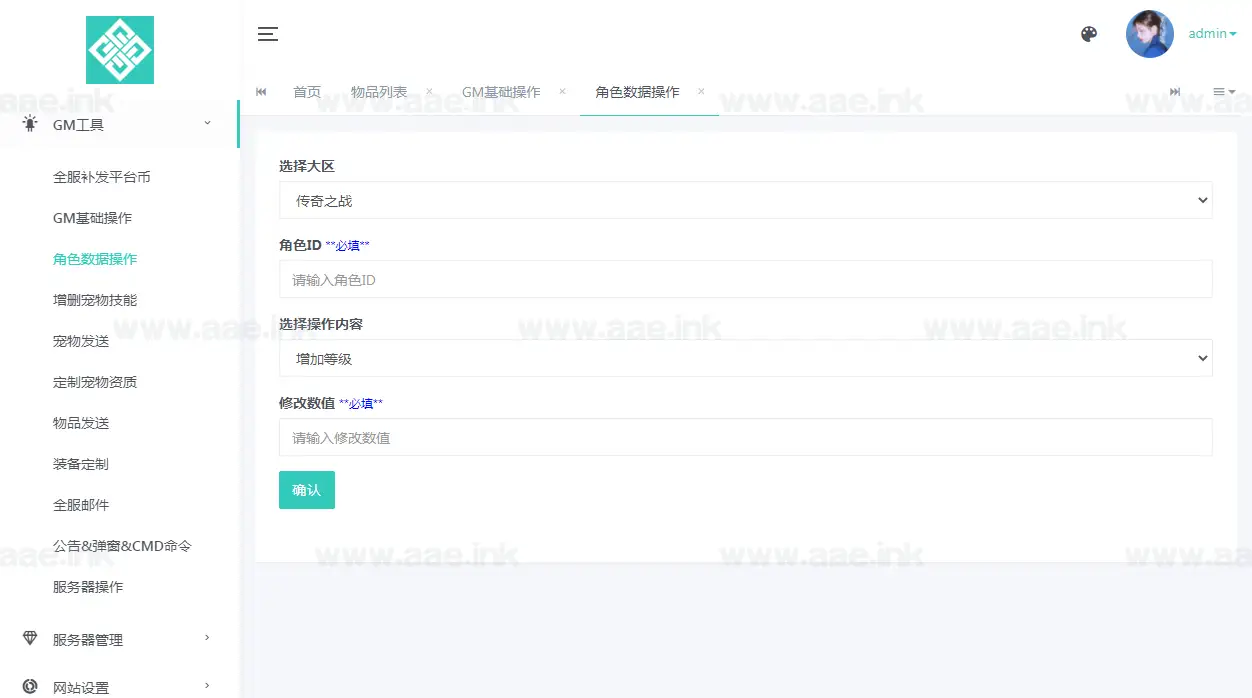Jump tabs backward with rewind icon
The height and width of the screenshot is (698, 1252).
[261, 92]
